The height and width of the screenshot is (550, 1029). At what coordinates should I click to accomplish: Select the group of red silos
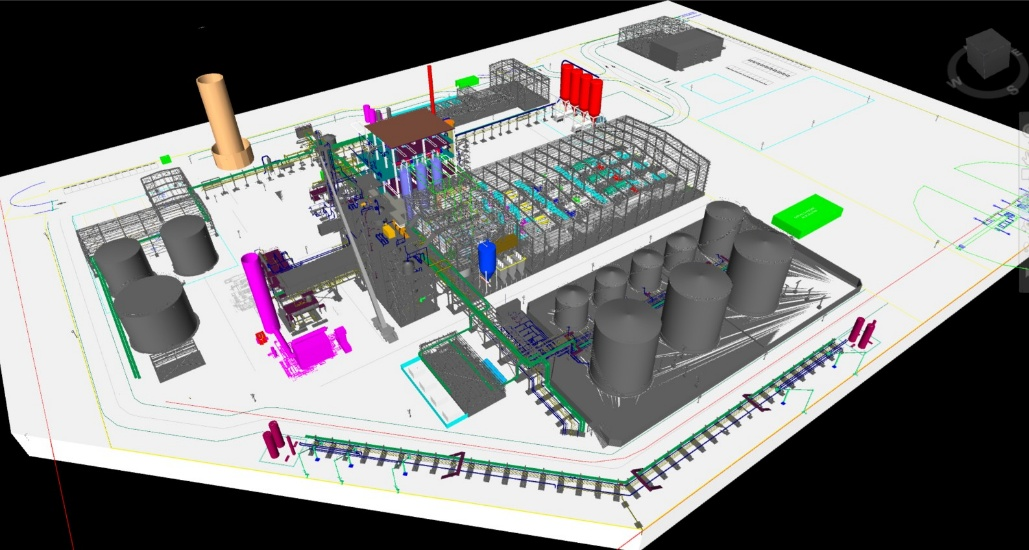580,88
